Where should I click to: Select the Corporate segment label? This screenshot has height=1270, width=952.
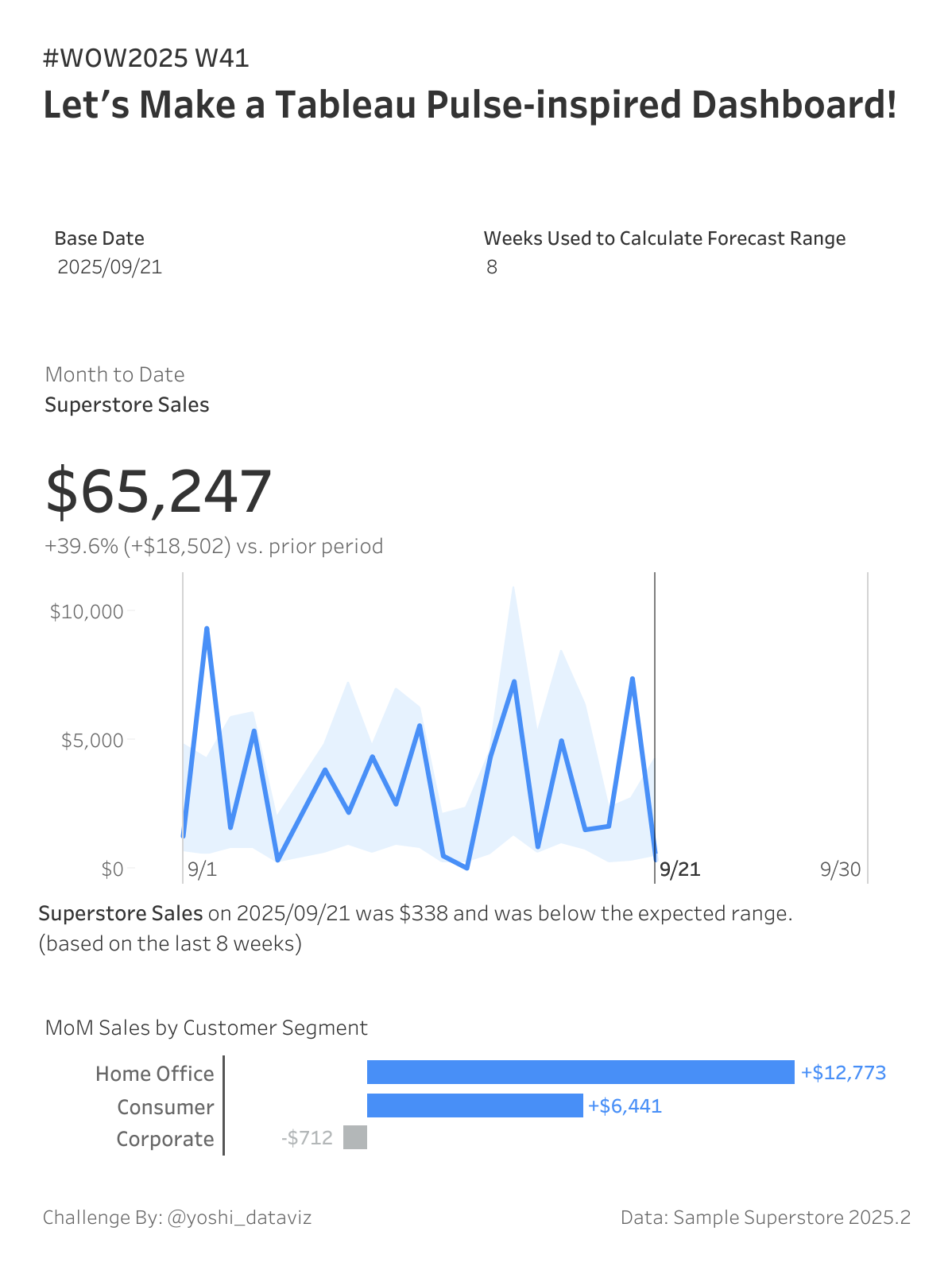click(165, 1139)
